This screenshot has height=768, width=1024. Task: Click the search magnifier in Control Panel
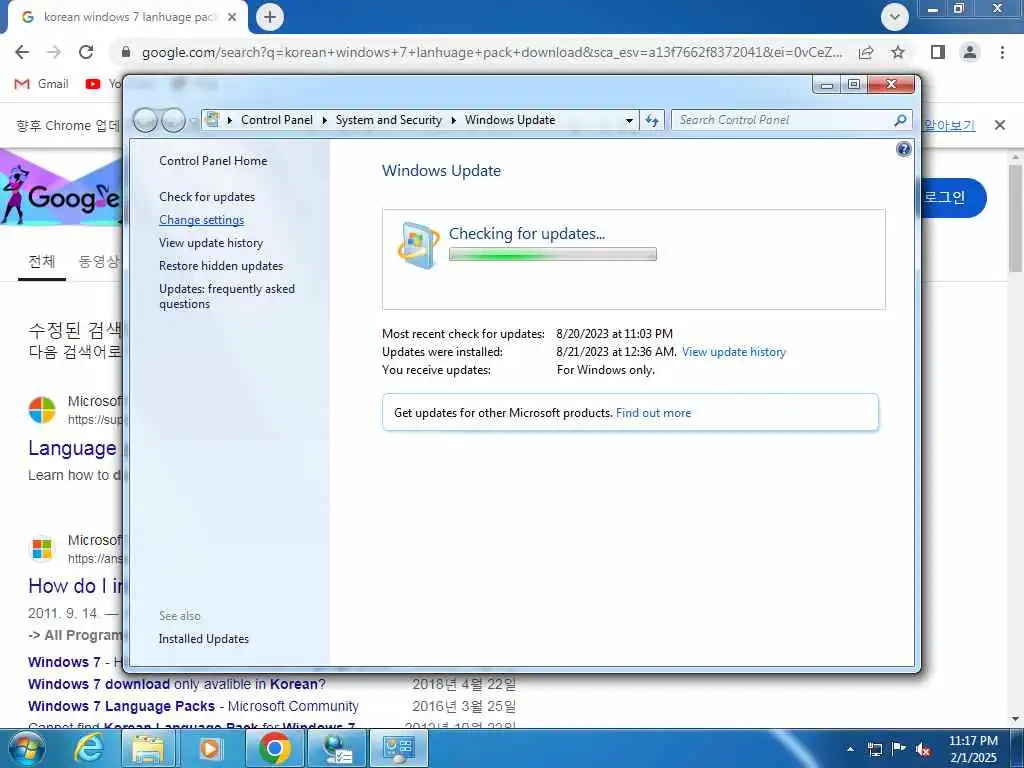coord(900,120)
